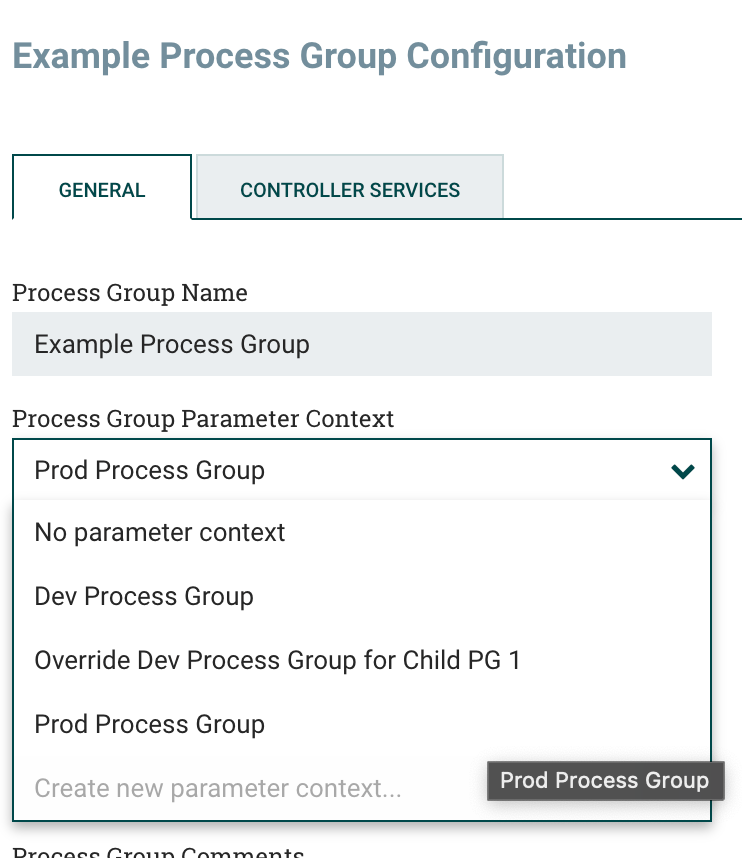Choose "Dev Process Group" from the list
The height and width of the screenshot is (858, 742).
click(144, 596)
